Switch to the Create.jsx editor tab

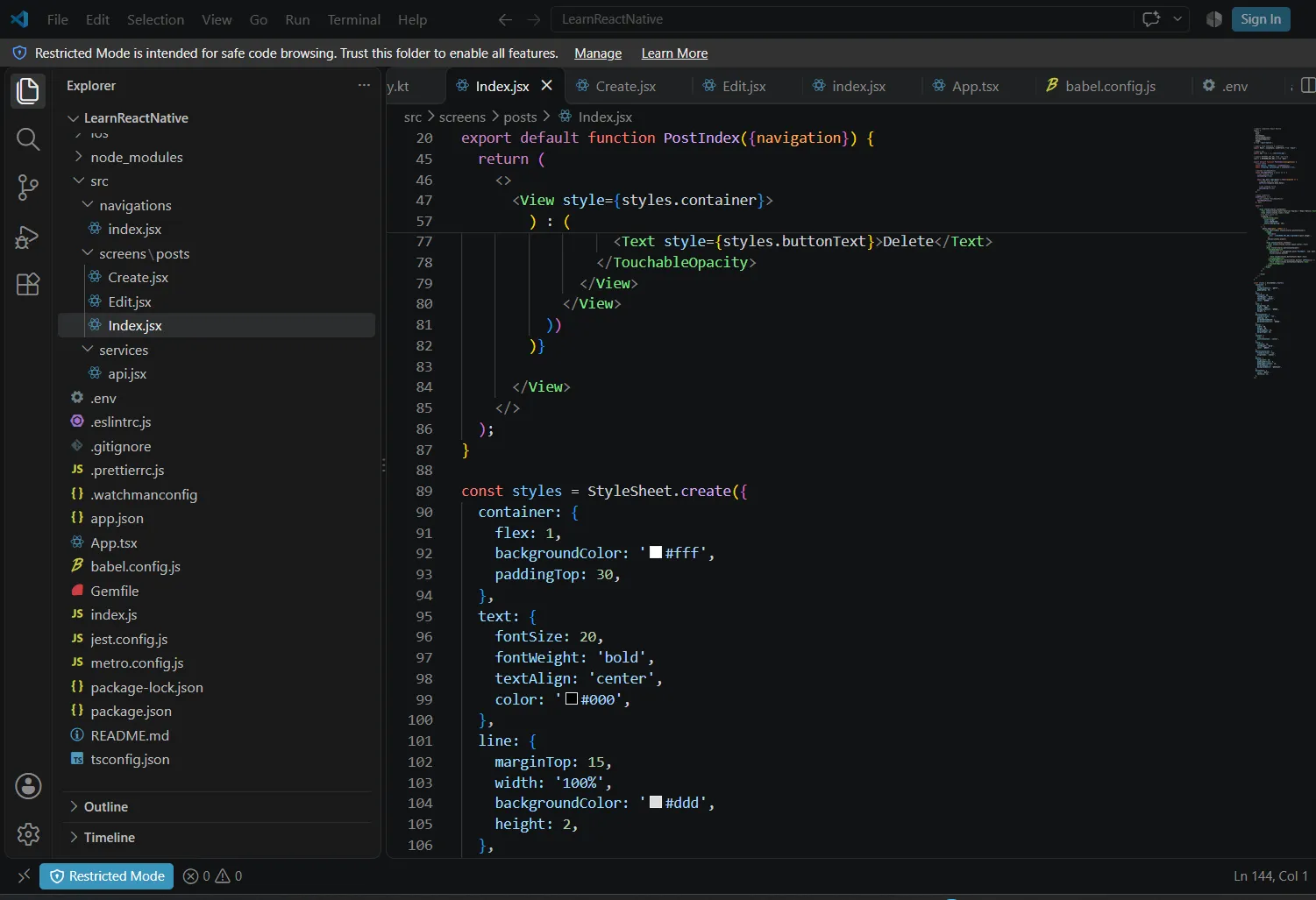point(626,86)
